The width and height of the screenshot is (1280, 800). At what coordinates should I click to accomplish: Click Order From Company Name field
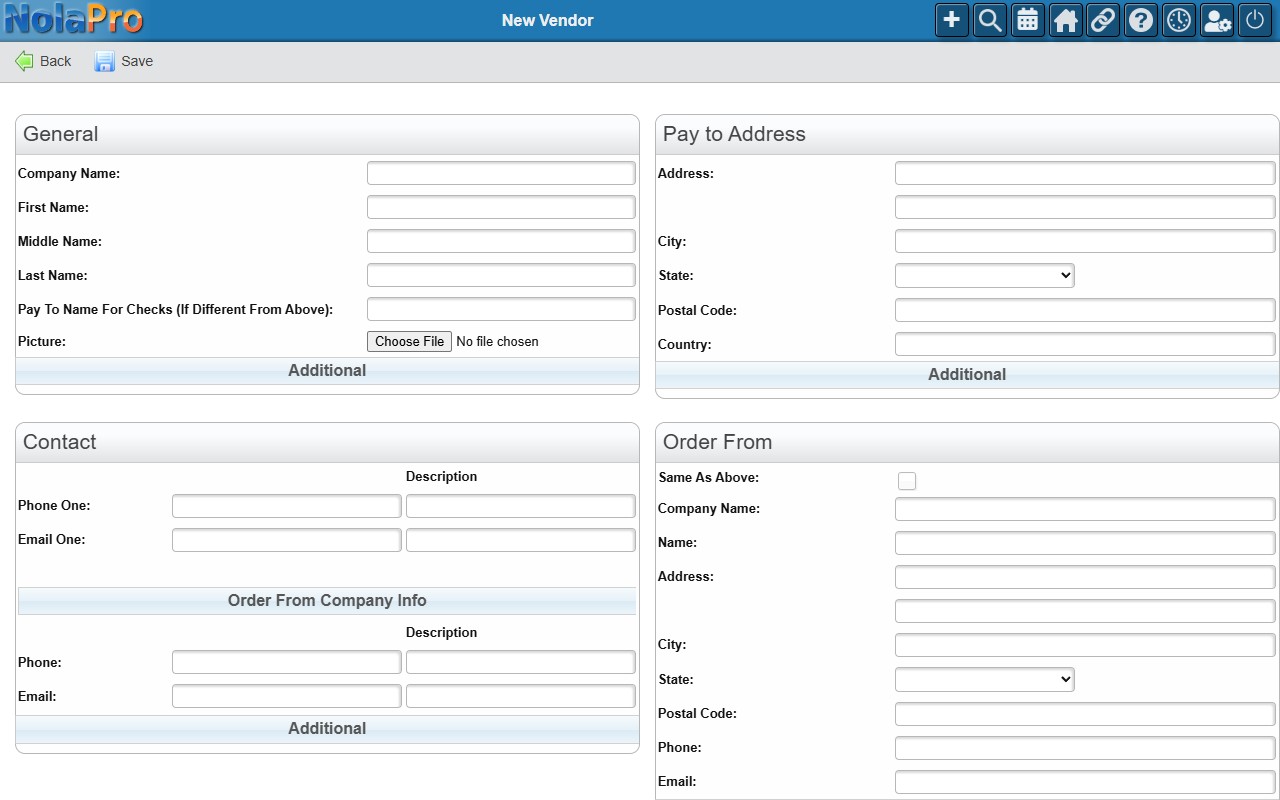[x=1085, y=509]
